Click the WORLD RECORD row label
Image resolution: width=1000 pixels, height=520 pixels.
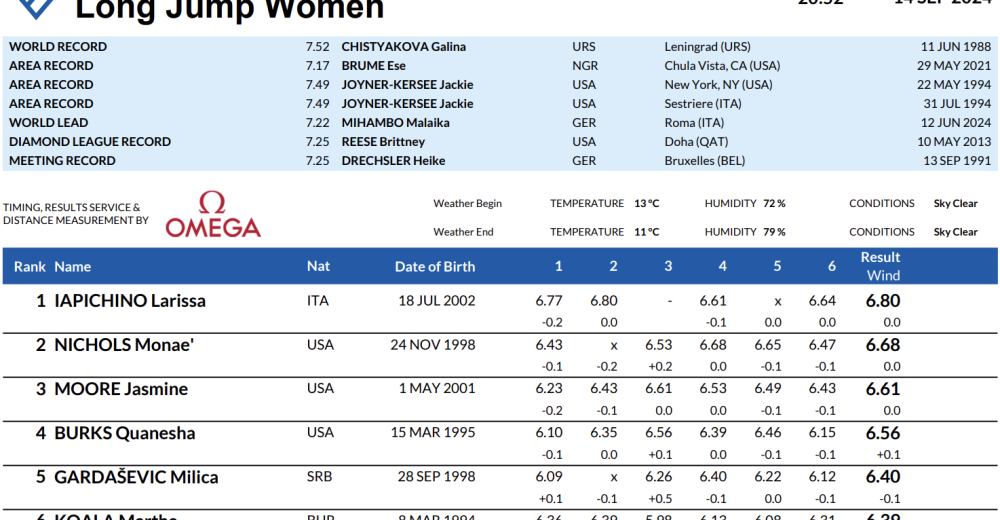coord(58,47)
